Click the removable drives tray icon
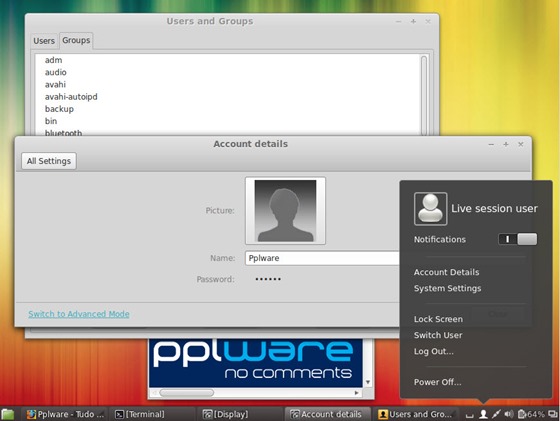This screenshot has width=560, height=421. pos(470,415)
